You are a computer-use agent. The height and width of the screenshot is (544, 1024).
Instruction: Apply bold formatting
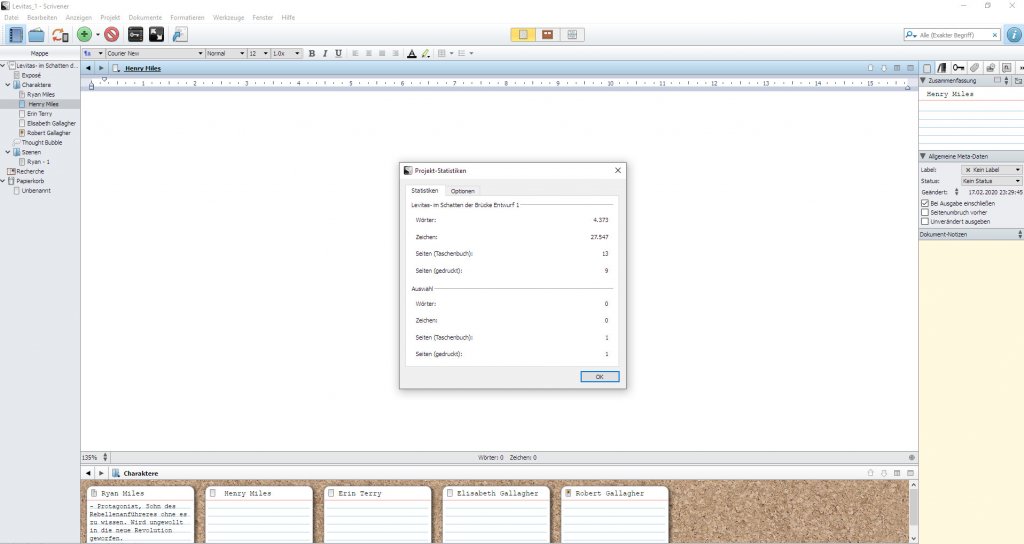click(x=312, y=54)
